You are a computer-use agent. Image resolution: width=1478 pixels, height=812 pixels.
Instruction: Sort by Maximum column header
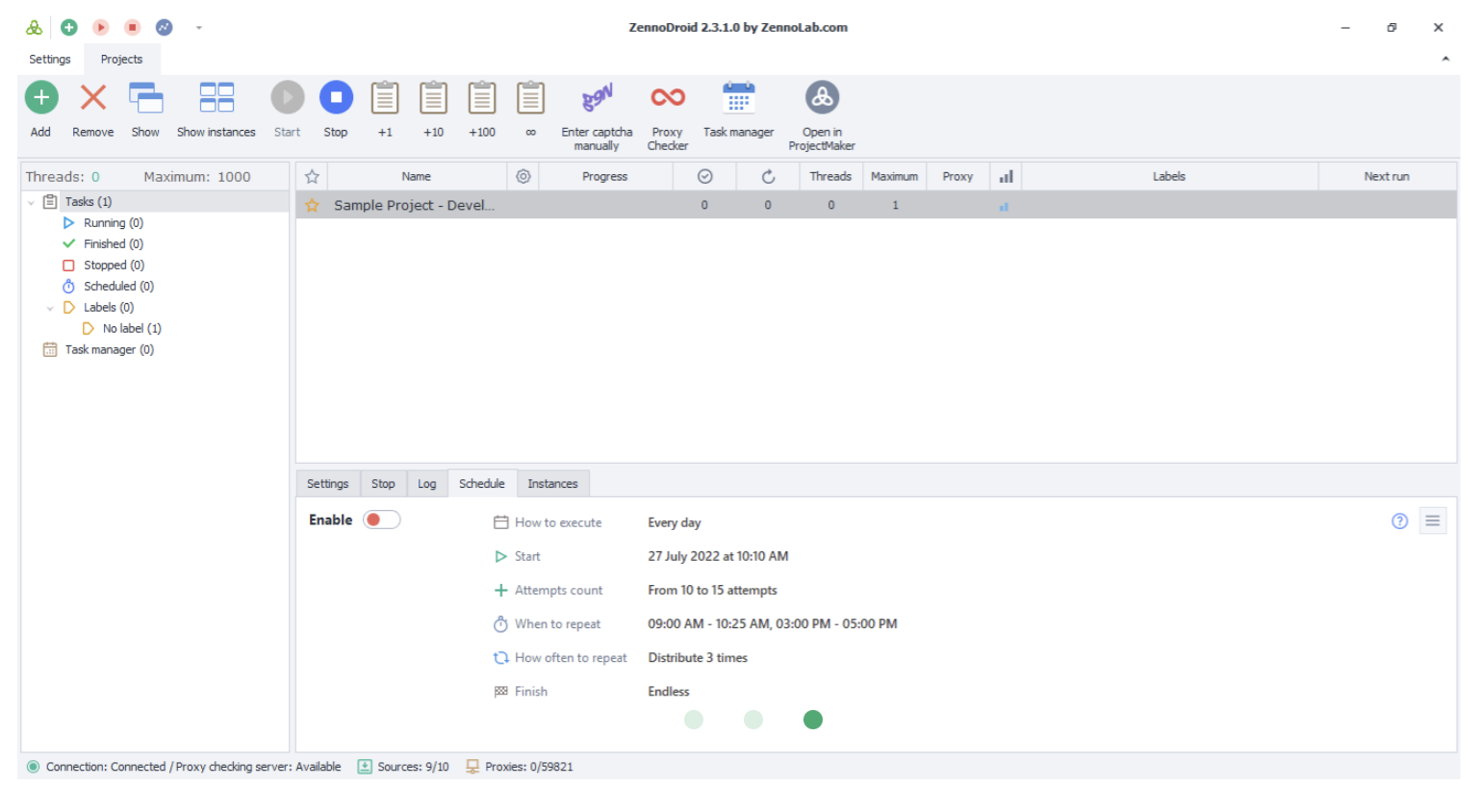pyautogui.click(x=895, y=177)
